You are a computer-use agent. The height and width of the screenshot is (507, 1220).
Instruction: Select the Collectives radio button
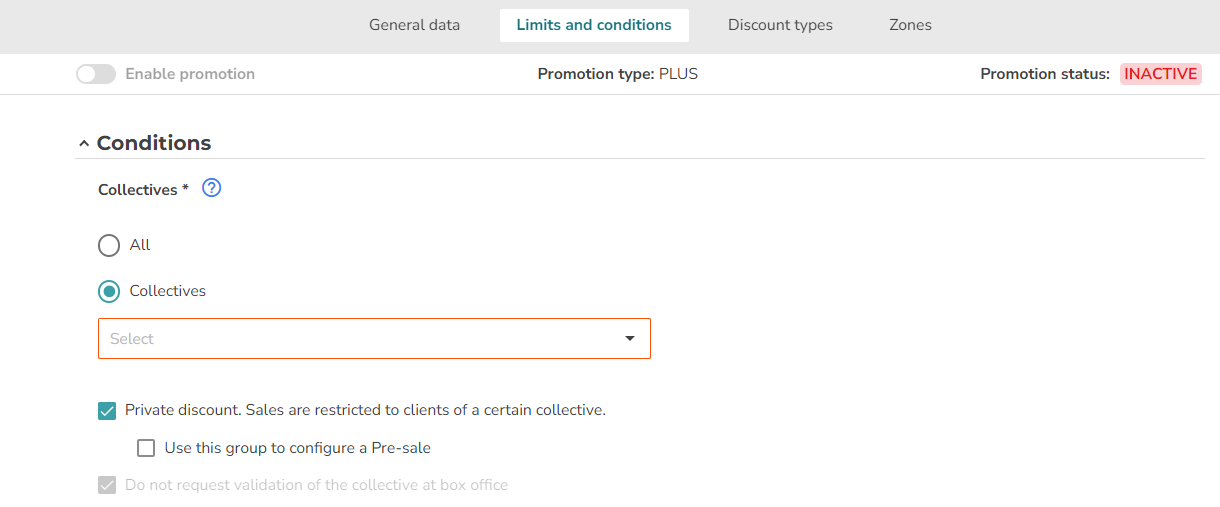pos(109,291)
